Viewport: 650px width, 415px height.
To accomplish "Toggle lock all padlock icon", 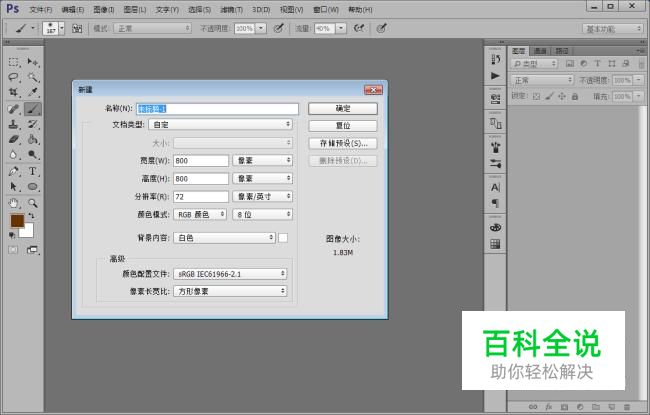I will click(575, 97).
